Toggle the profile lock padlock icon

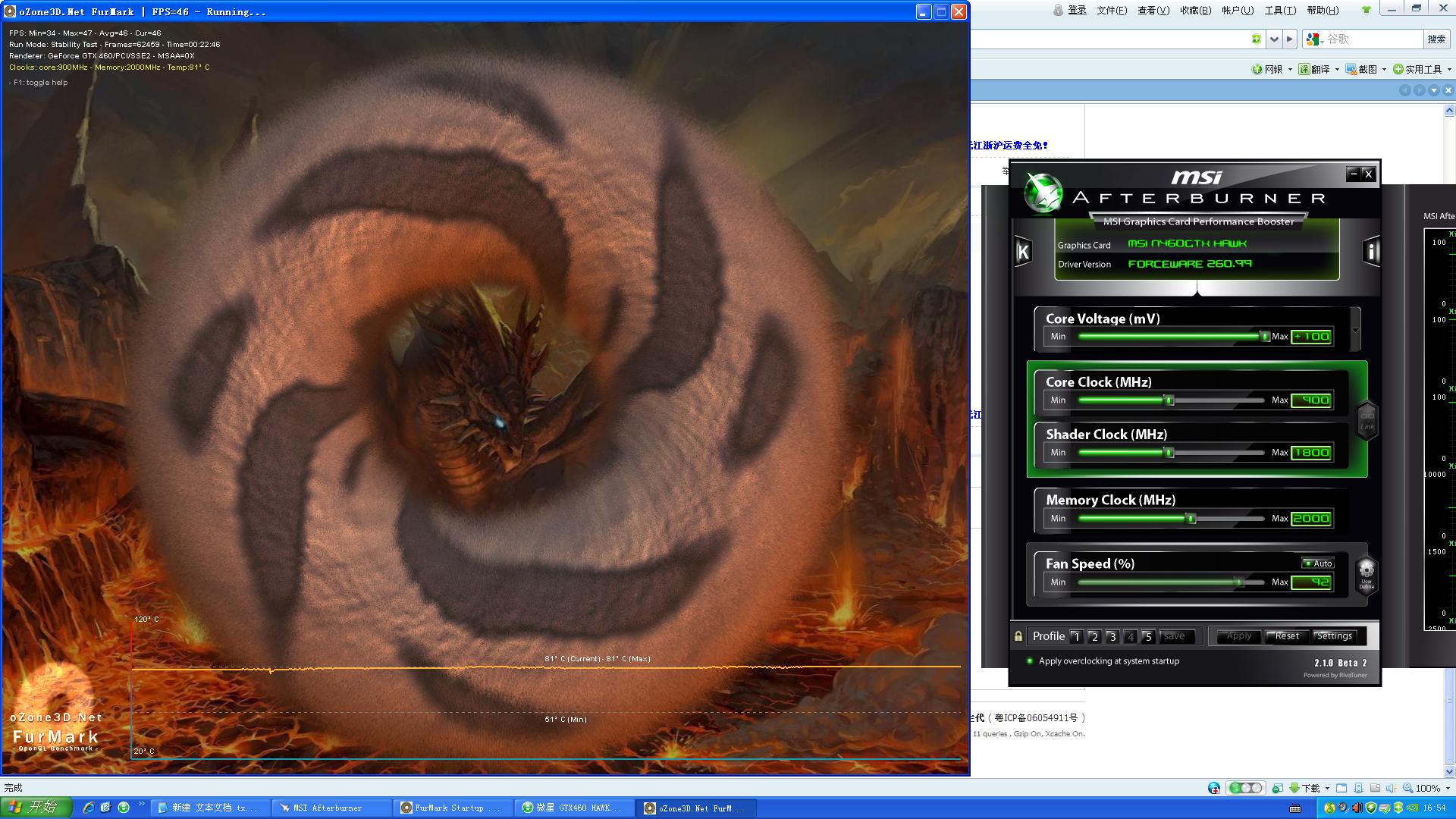click(1018, 636)
